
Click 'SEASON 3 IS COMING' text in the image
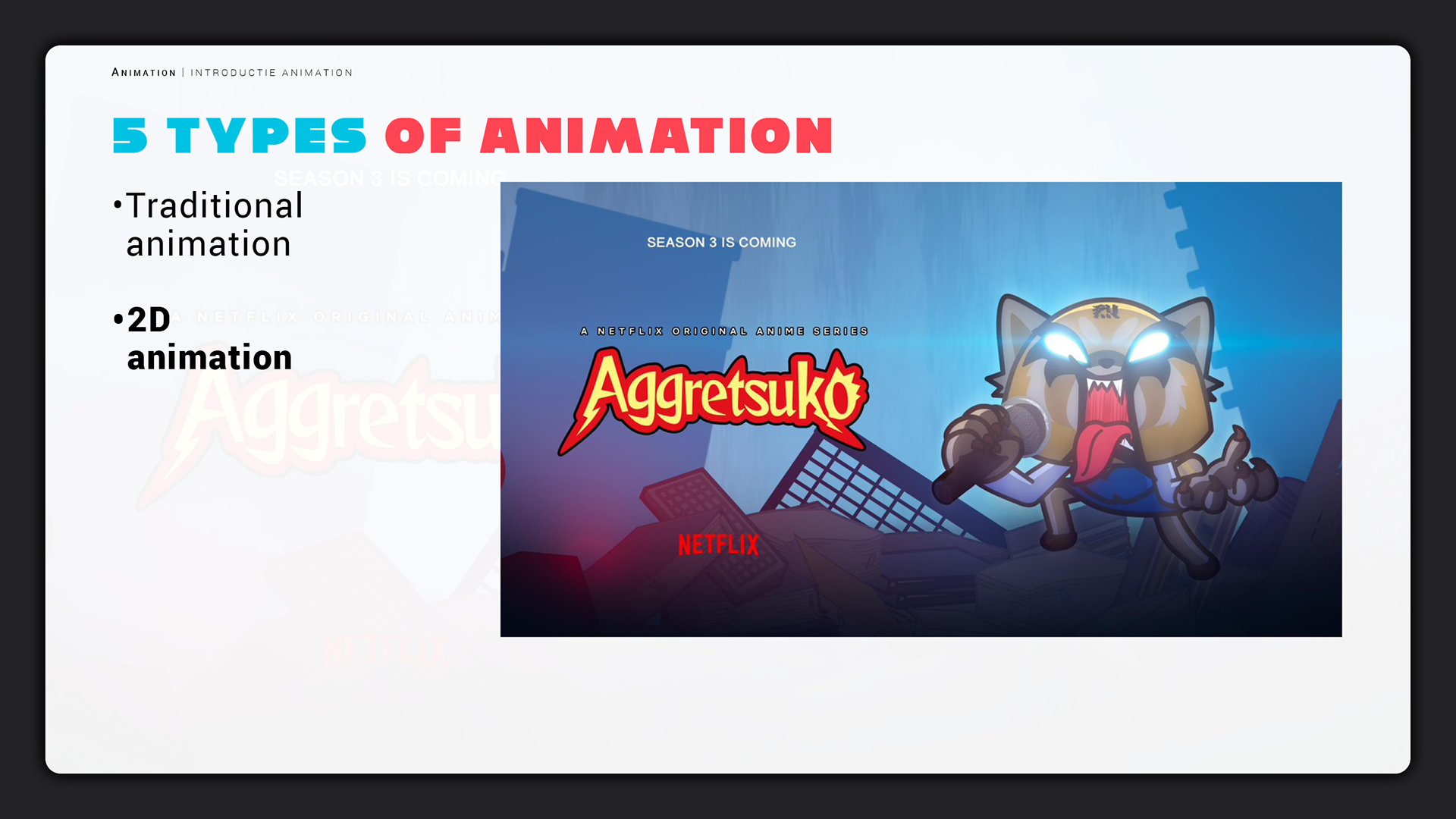click(x=721, y=243)
